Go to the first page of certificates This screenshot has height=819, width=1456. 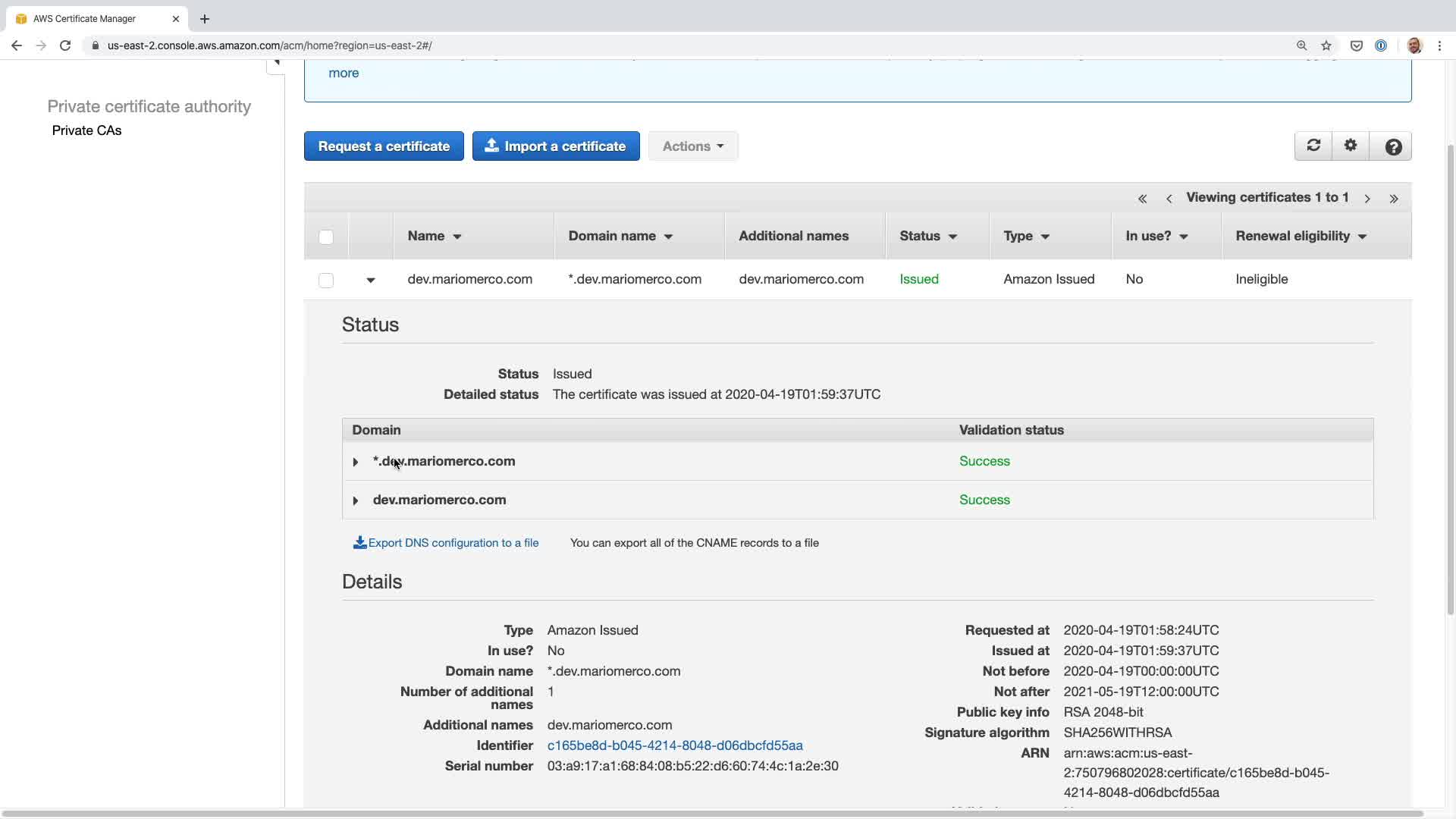[1142, 199]
